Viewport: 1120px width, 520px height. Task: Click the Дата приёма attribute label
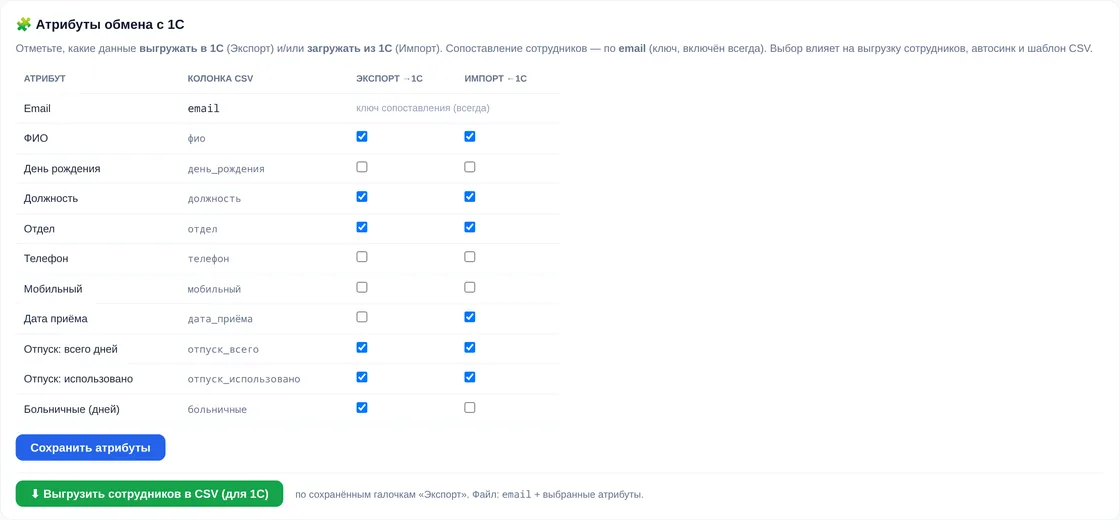(56, 319)
